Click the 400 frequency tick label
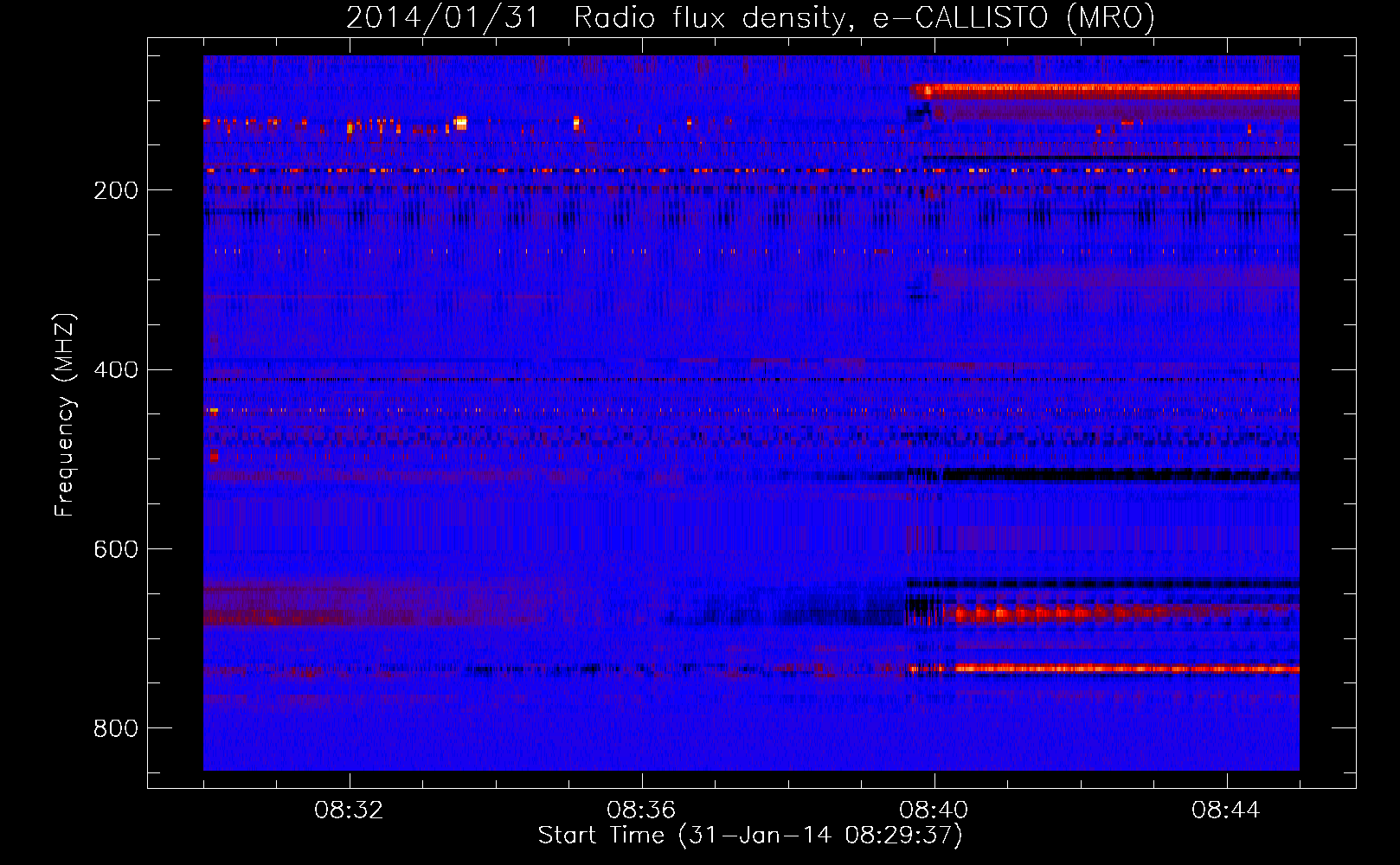Viewport: 1400px width, 865px height. (116, 370)
